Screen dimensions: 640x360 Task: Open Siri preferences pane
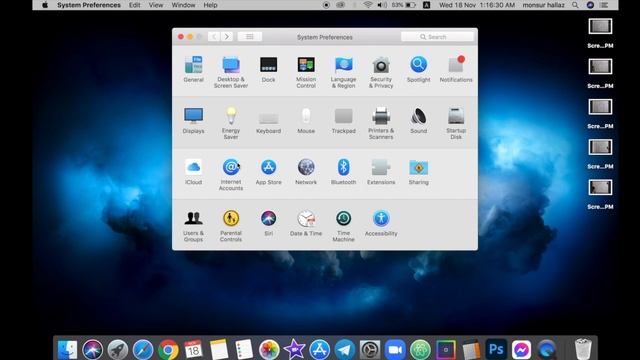click(269, 223)
